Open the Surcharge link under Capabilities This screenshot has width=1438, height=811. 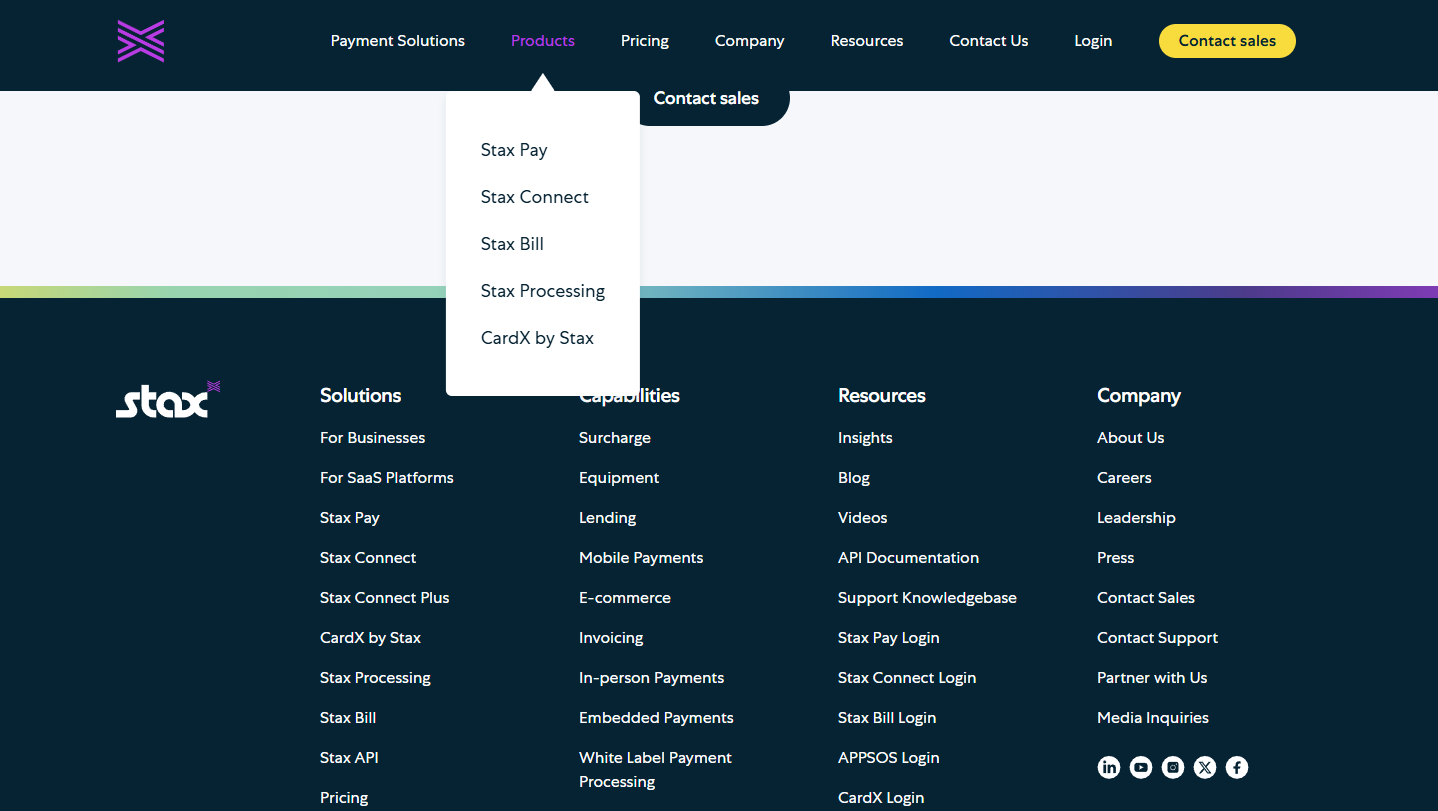[x=614, y=438]
